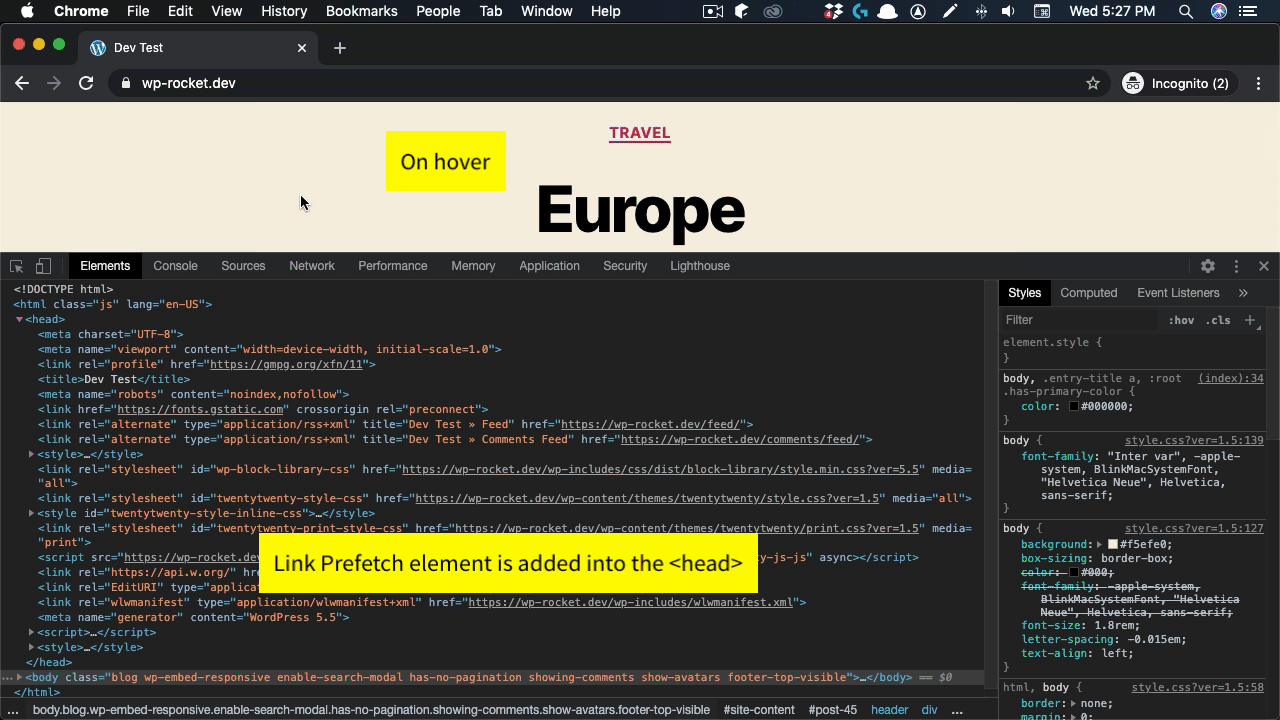Open the Apple menu
This screenshot has width=1280, height=720.
27,11
